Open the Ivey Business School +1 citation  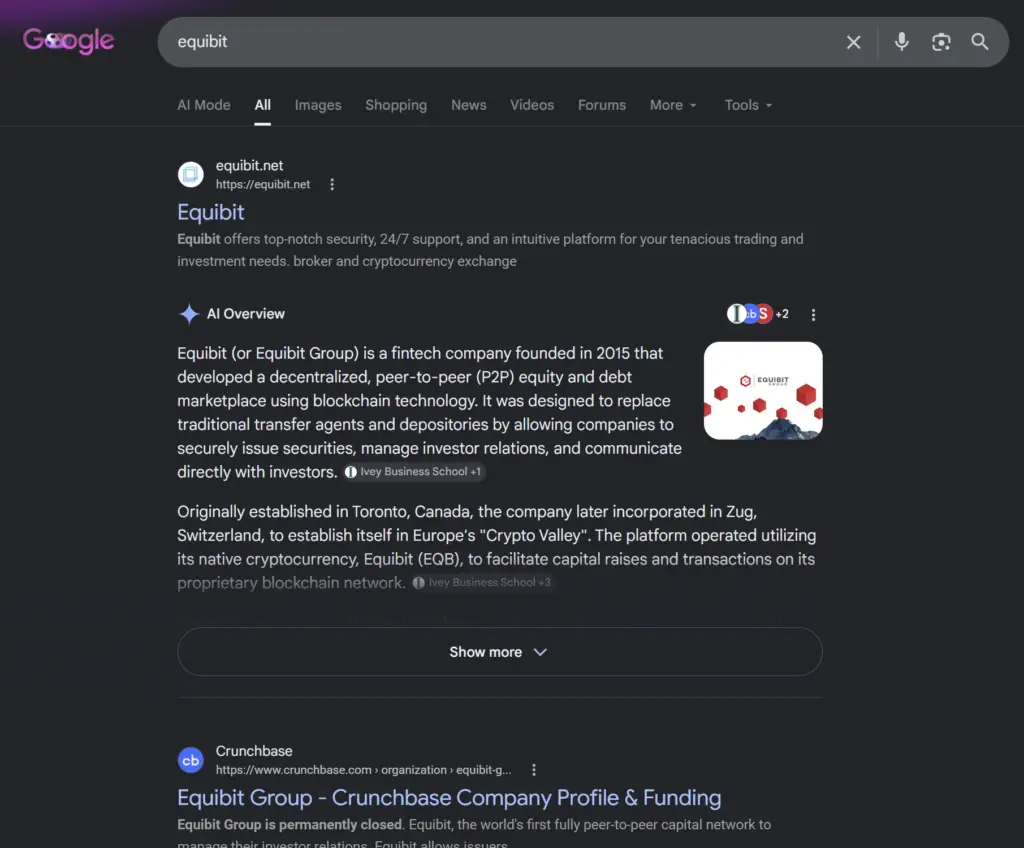(415, 472)
